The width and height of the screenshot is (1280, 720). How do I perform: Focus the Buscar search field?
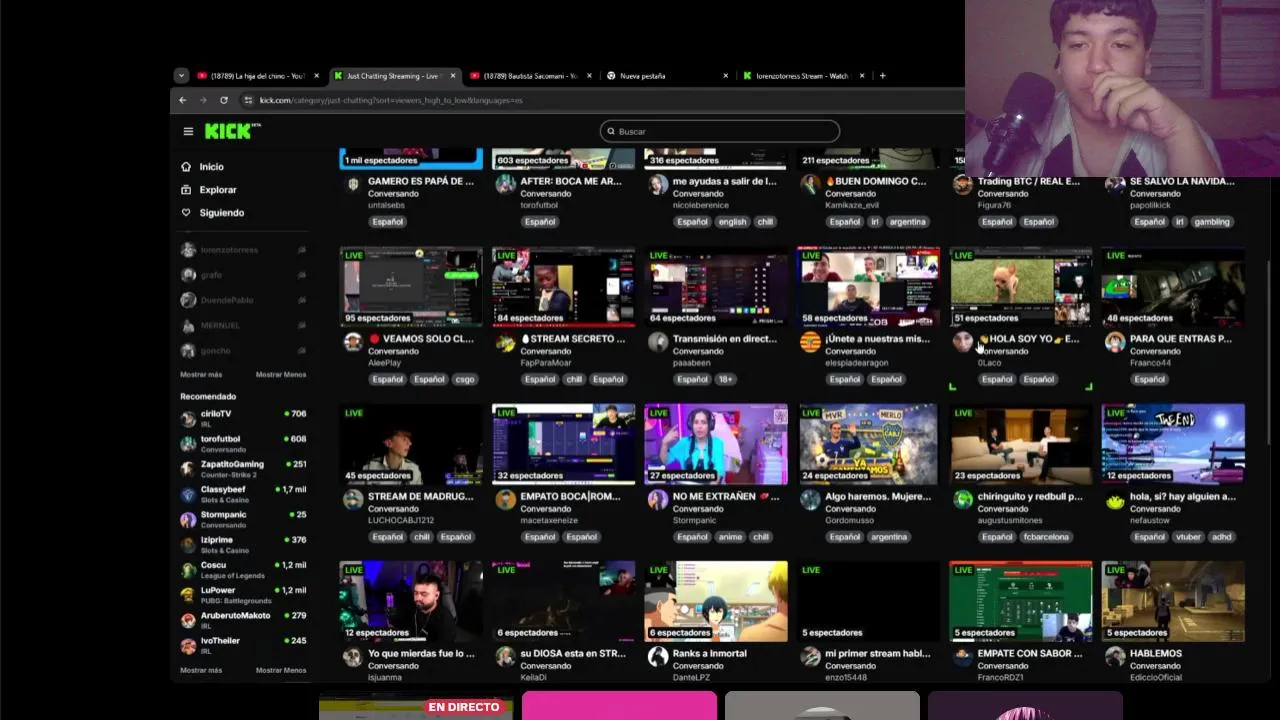pos(720,131)
